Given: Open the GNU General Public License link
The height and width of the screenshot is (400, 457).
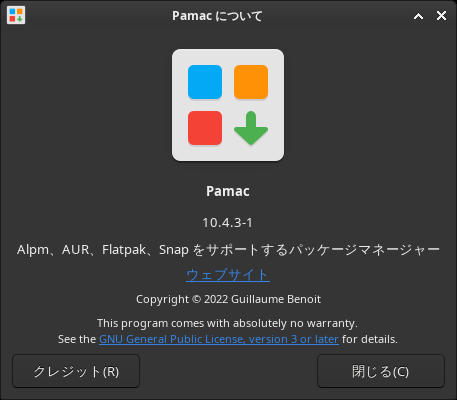Looking at the screenshot, I should tap(219, 339).
